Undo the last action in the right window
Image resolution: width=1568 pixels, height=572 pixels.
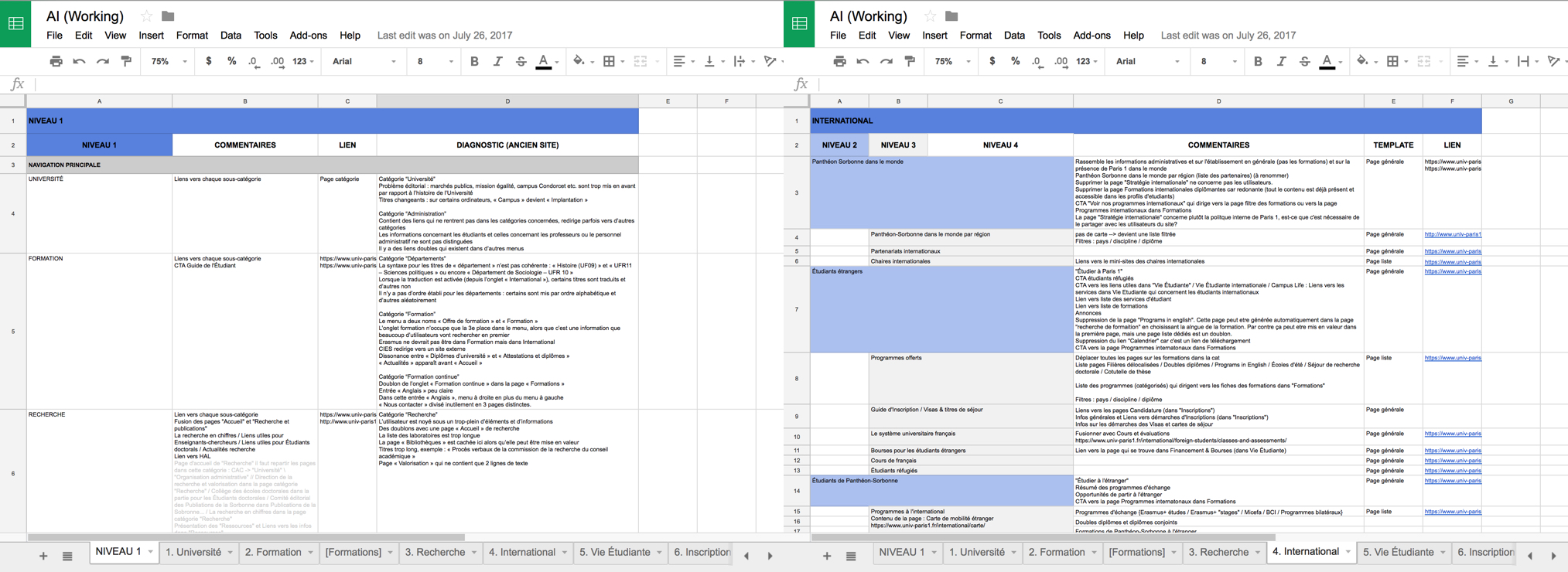[863, 61]
